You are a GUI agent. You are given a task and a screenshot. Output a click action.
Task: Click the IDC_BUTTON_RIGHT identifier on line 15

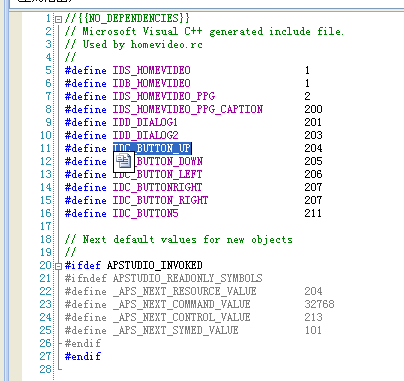click(160, 200)
